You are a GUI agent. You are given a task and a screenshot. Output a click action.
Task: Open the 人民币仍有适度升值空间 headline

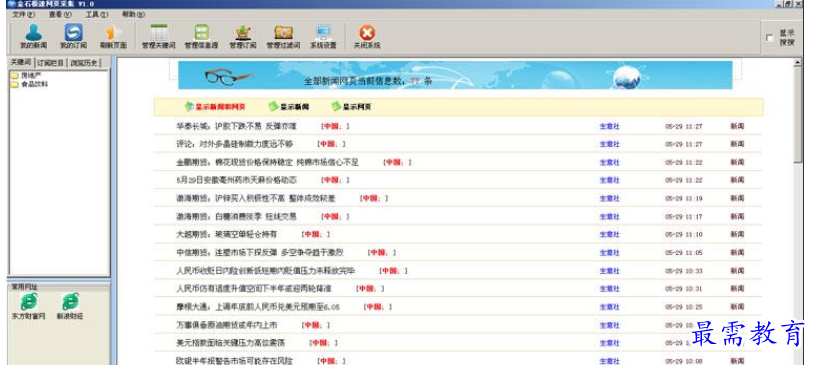pos(254,289)
